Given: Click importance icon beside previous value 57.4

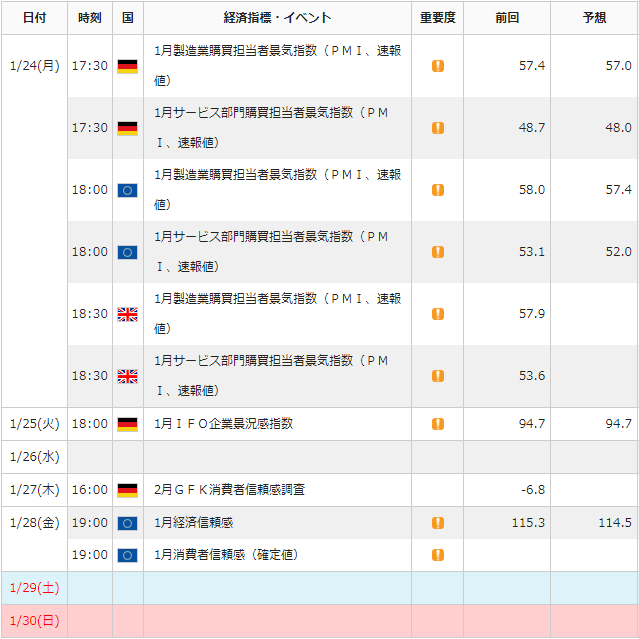Looking at the screenshot, I should click(438, 66).
